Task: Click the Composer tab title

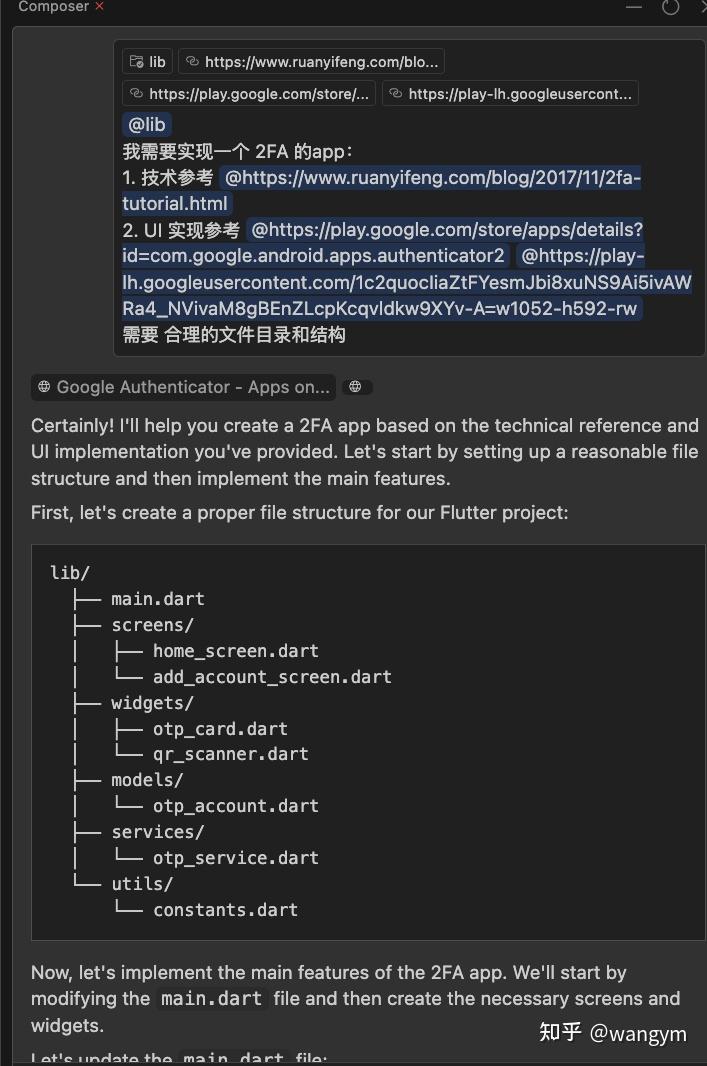Action: tap(54, 6)
